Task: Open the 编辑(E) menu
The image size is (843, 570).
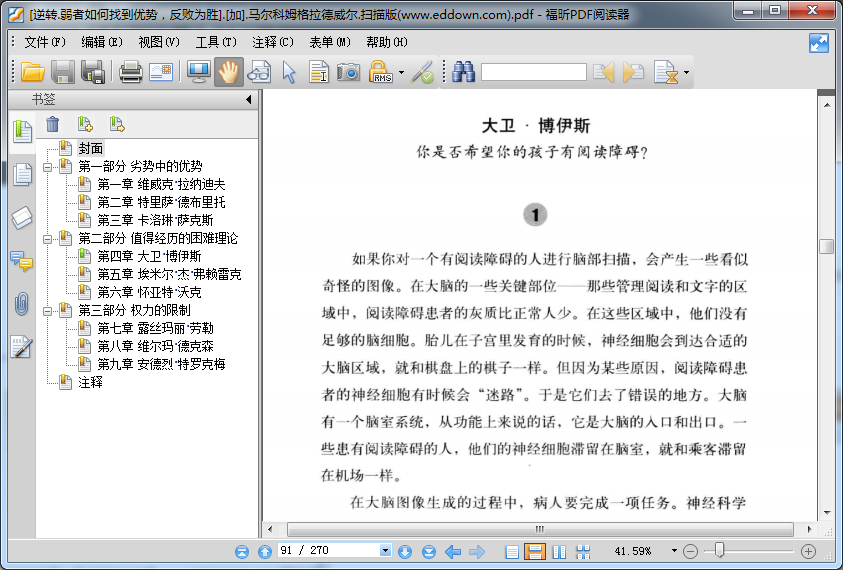Action: point(102,42)
